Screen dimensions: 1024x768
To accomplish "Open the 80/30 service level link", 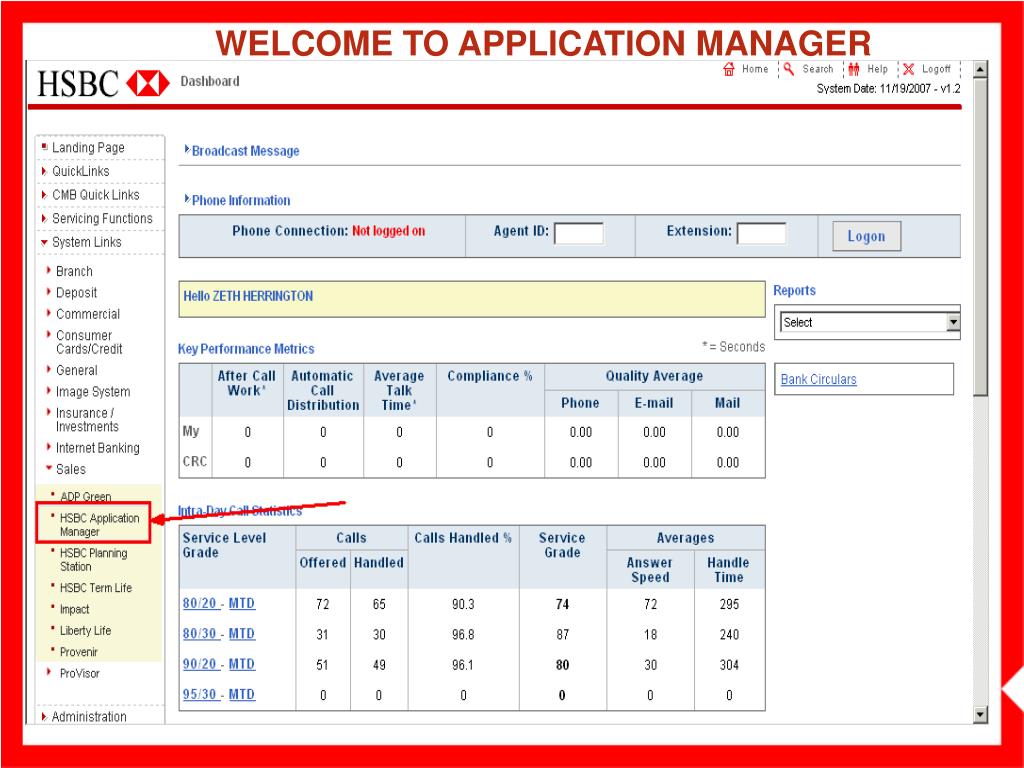I will tap(200, 634).
